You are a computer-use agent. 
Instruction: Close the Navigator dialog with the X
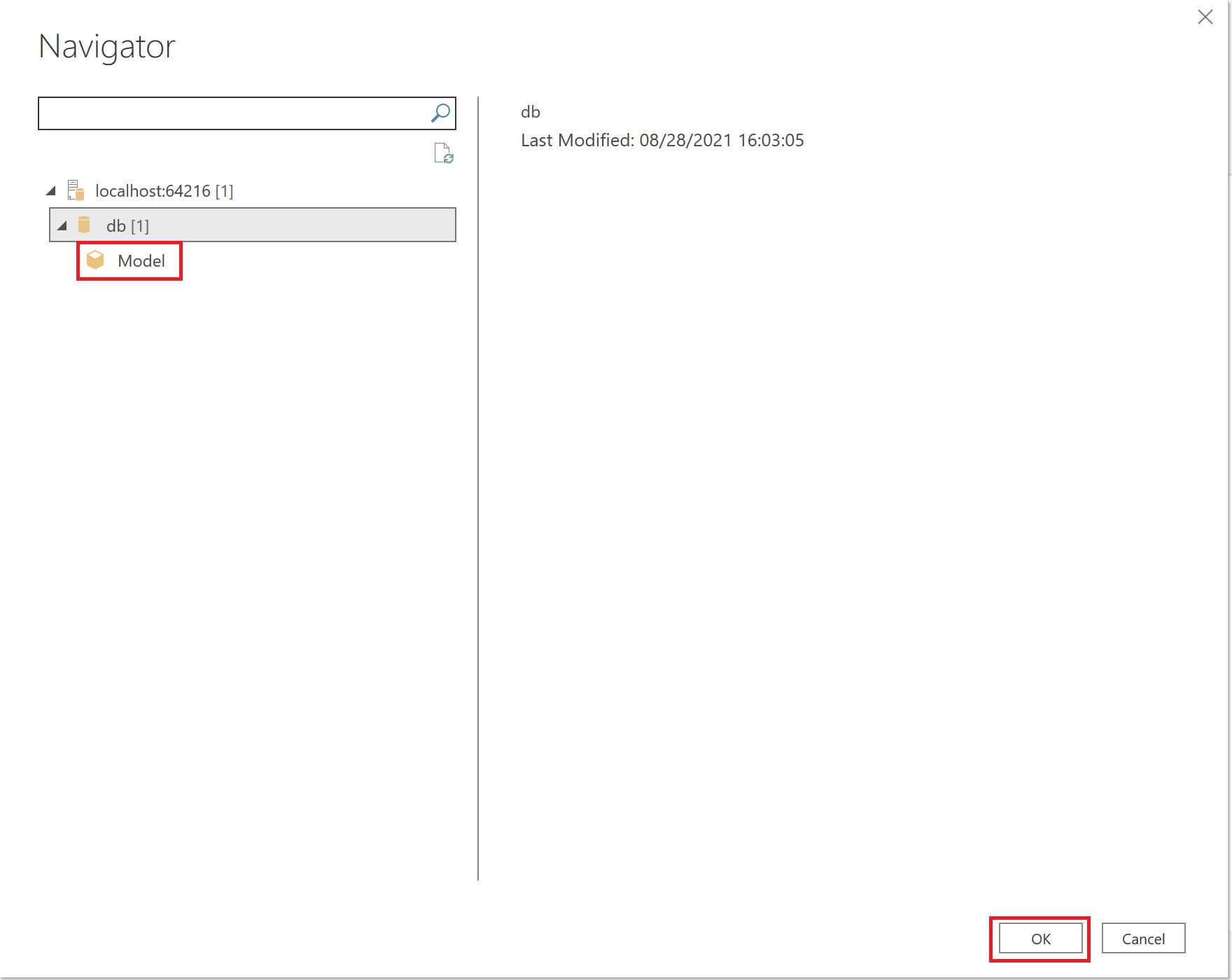point(1205,17)
